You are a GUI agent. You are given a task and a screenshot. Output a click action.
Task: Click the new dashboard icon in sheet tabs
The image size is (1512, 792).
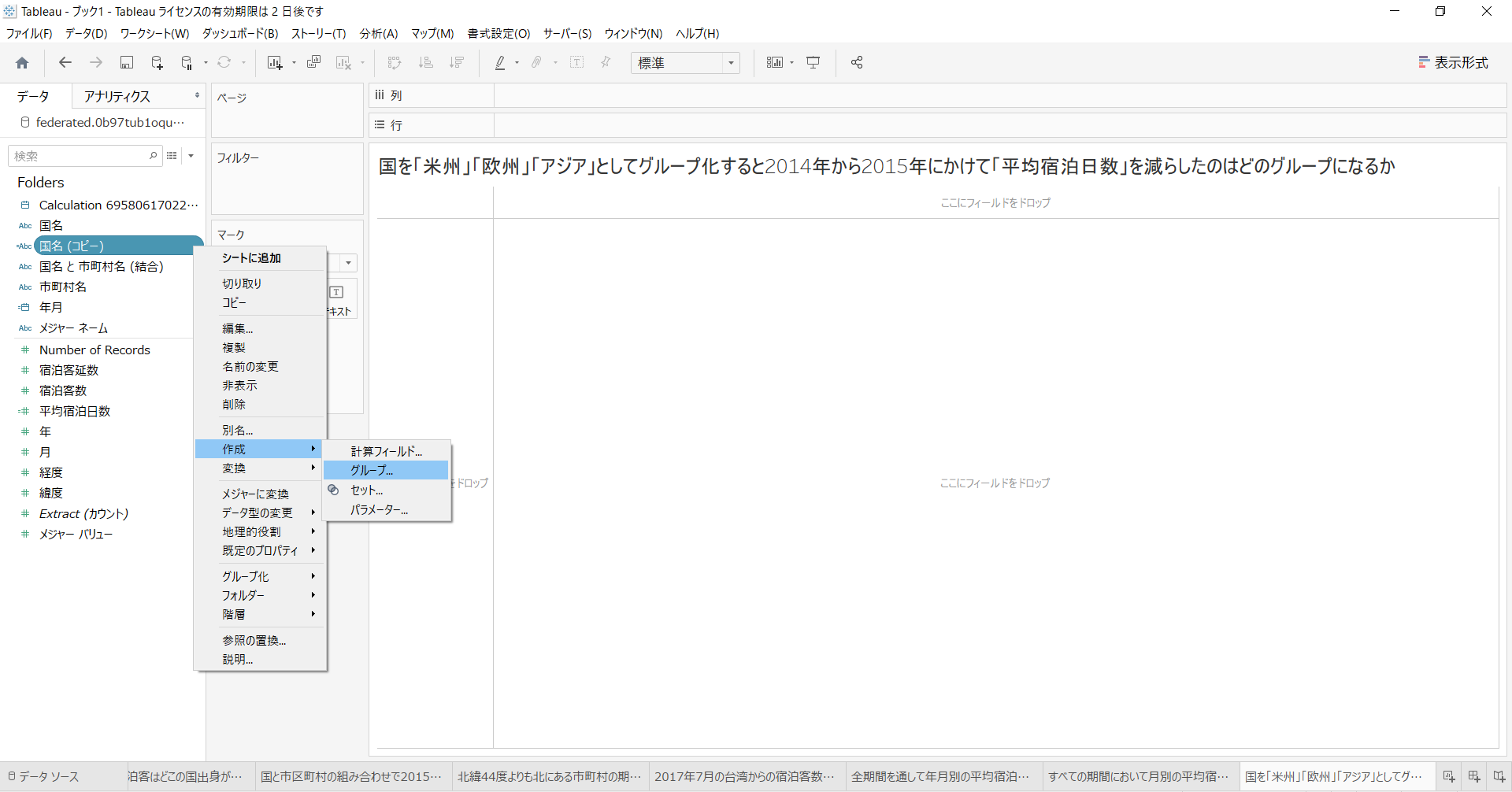pyautogui.click(x=1474, y=776)
